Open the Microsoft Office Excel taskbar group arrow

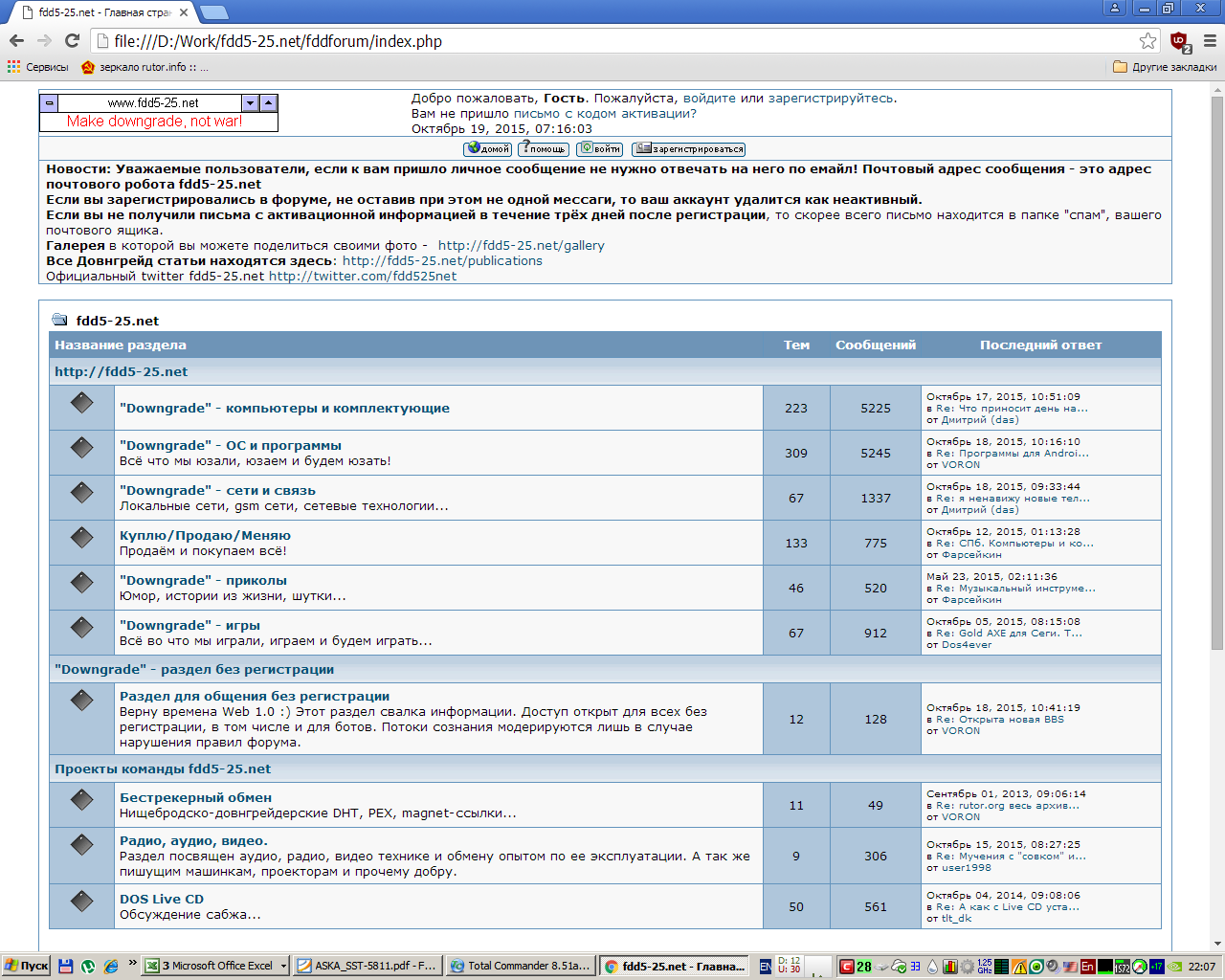pos(283,967)
